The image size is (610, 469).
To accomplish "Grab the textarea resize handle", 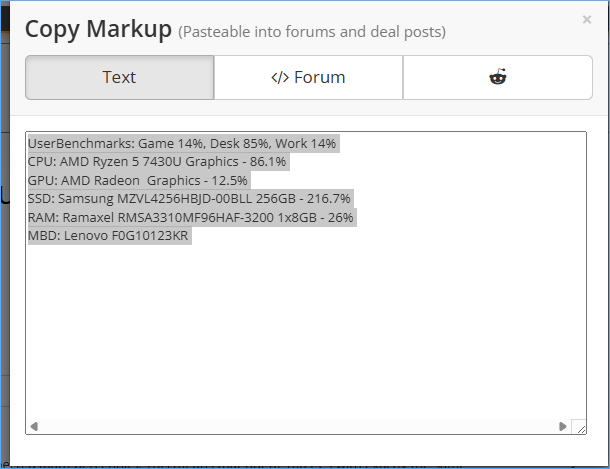I will pyautogui.click(x=579, y=427).
